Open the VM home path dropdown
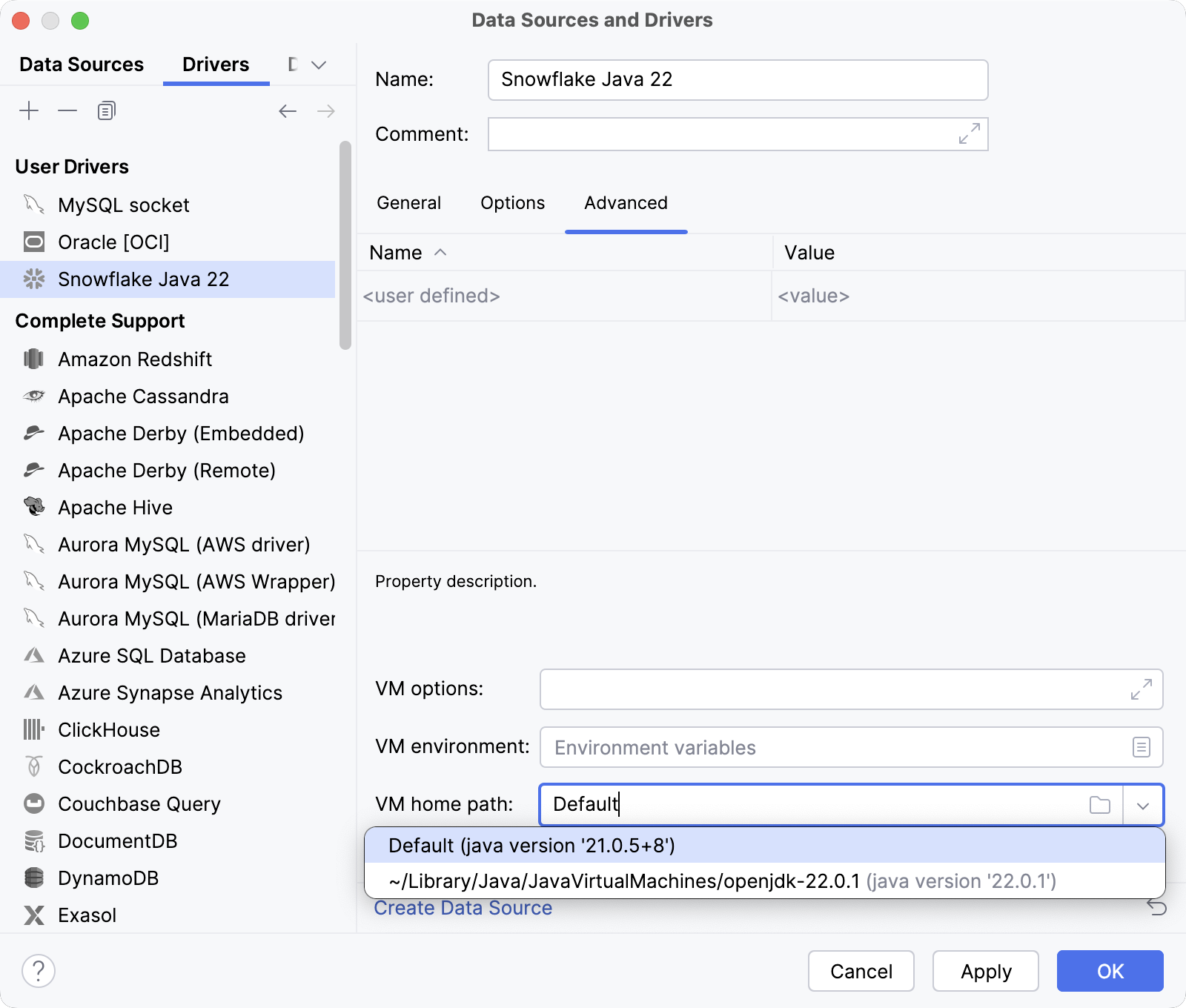 click(1144, 805)
